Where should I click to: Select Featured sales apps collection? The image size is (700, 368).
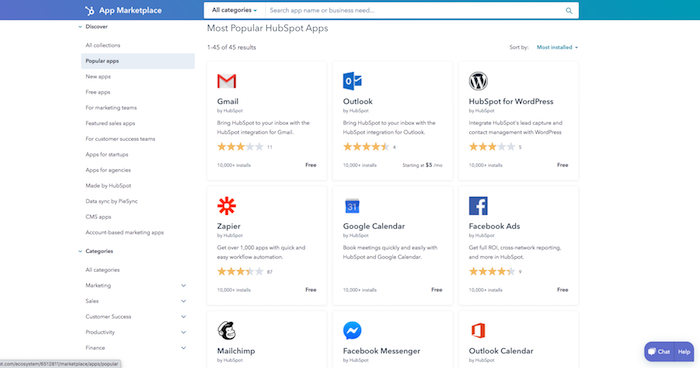pos(110,124)
